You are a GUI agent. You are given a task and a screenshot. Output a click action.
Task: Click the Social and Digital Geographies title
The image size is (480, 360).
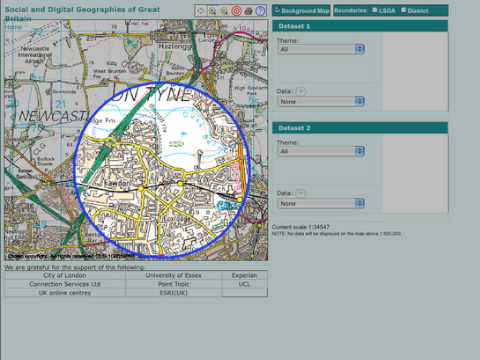point(82,13)
